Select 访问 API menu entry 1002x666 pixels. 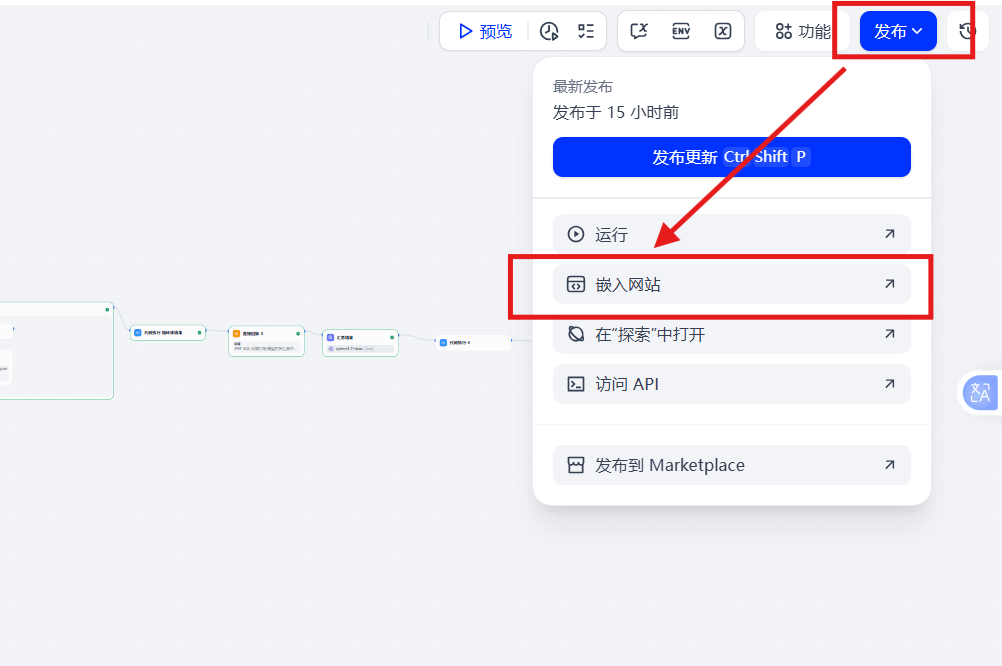click(732, 384)
